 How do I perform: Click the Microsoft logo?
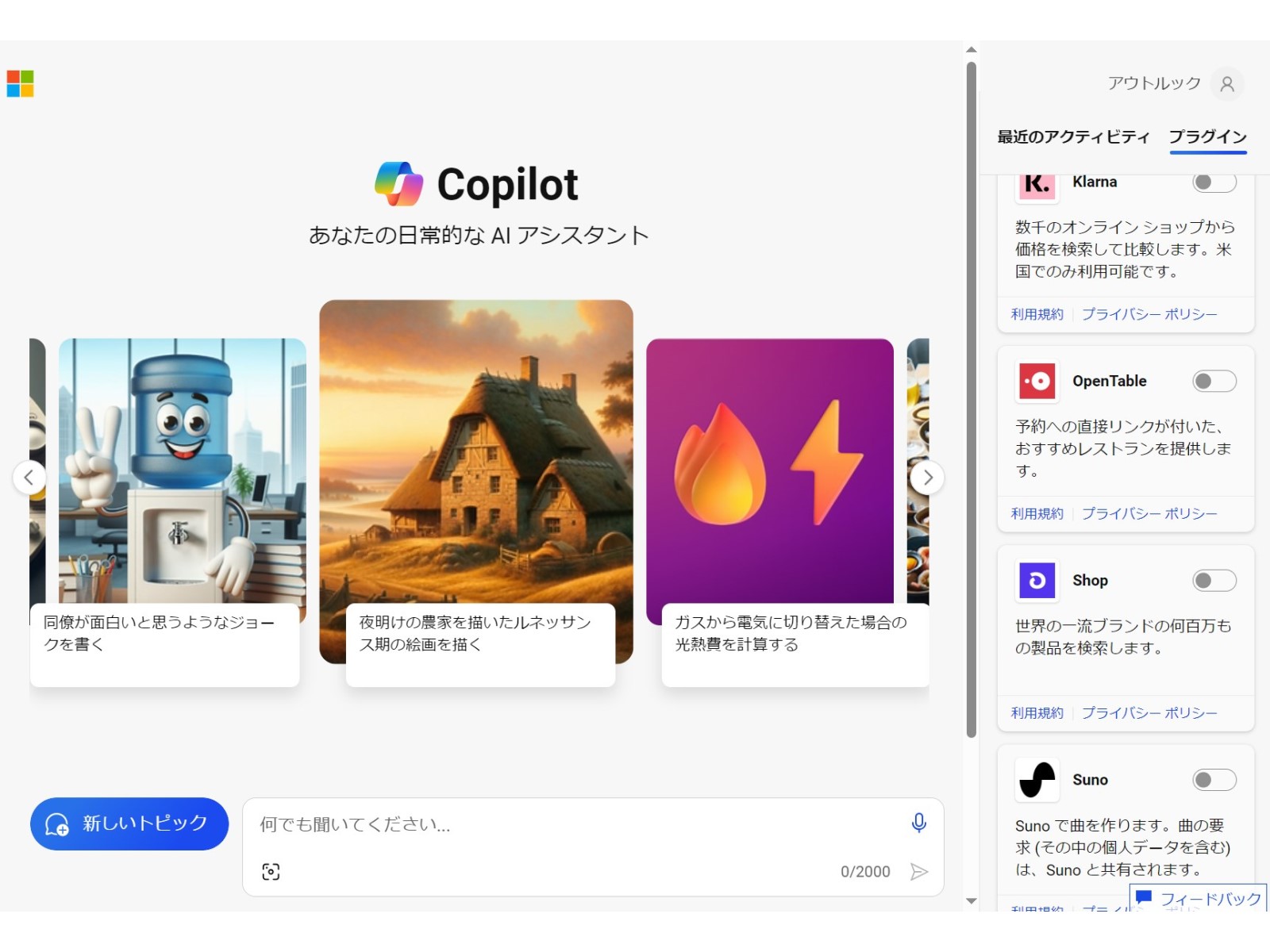coord(21,83)
